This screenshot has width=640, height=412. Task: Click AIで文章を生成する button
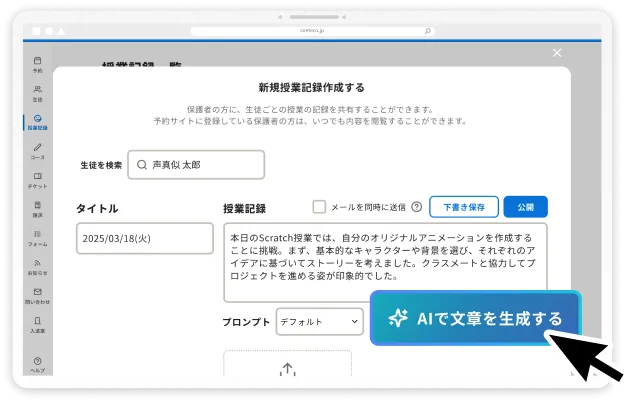click(x=475, y=318)
